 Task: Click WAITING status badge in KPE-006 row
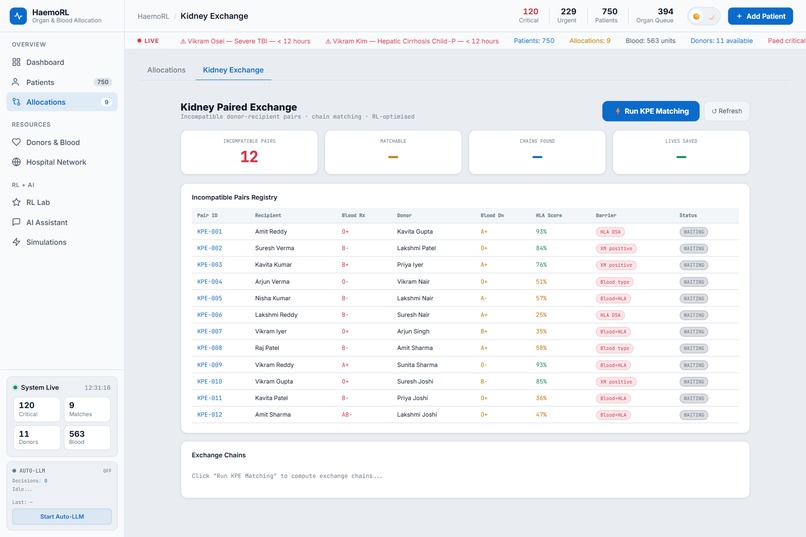click(x=693, y=315)
